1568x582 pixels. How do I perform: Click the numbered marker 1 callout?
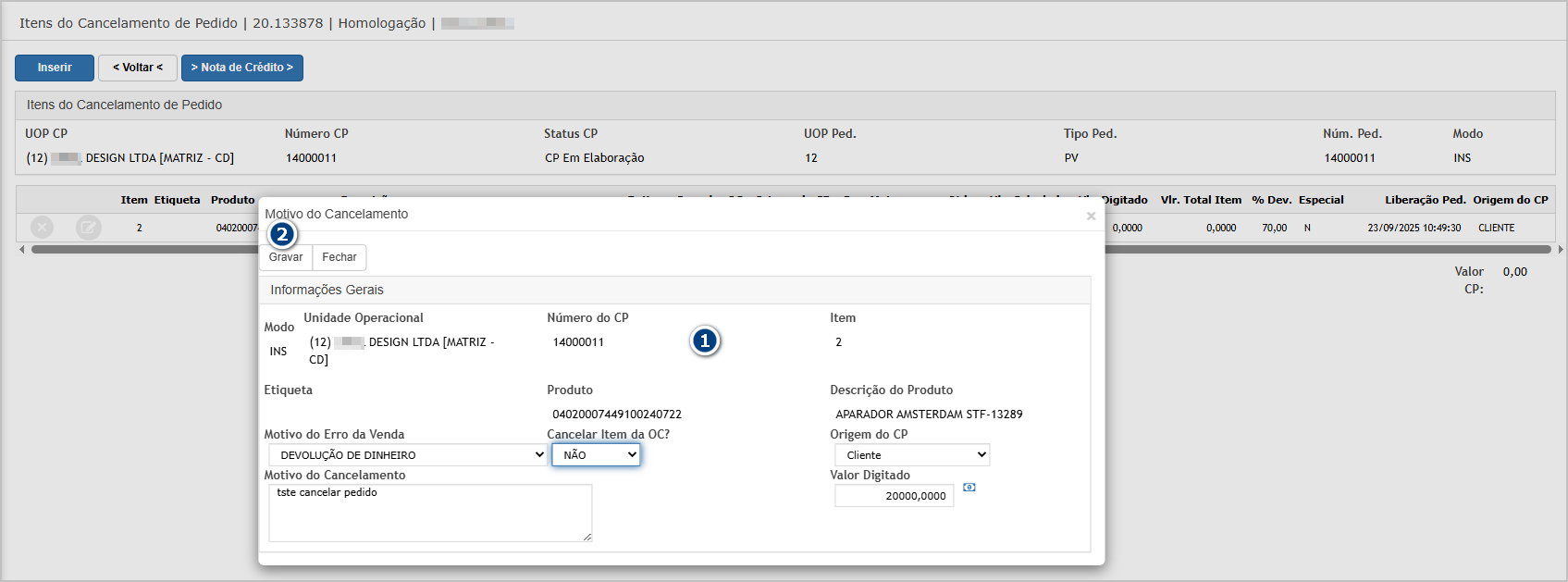coord(705,341)
